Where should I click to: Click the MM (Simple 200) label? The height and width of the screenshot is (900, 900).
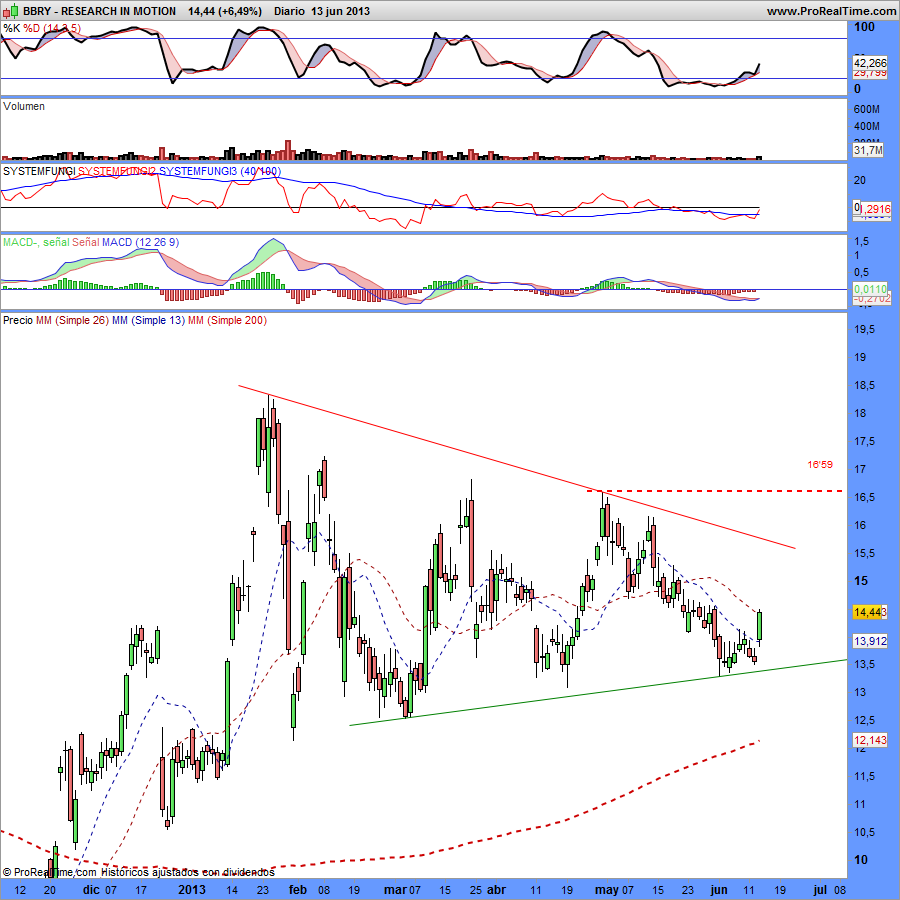click(x=227, y=320)
